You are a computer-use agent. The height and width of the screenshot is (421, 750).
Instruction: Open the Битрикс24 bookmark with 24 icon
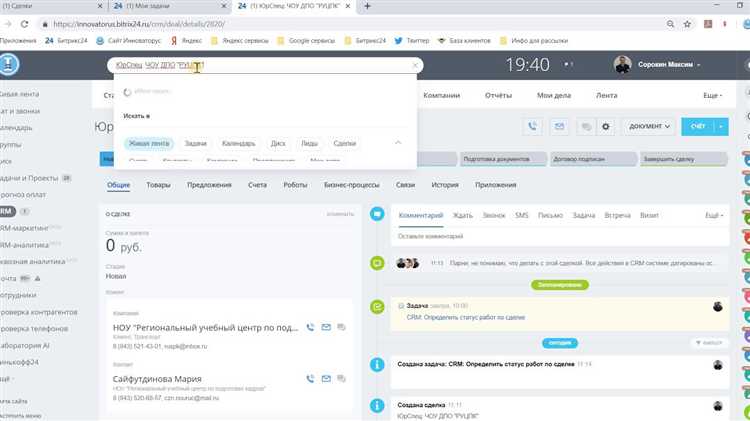66,41
